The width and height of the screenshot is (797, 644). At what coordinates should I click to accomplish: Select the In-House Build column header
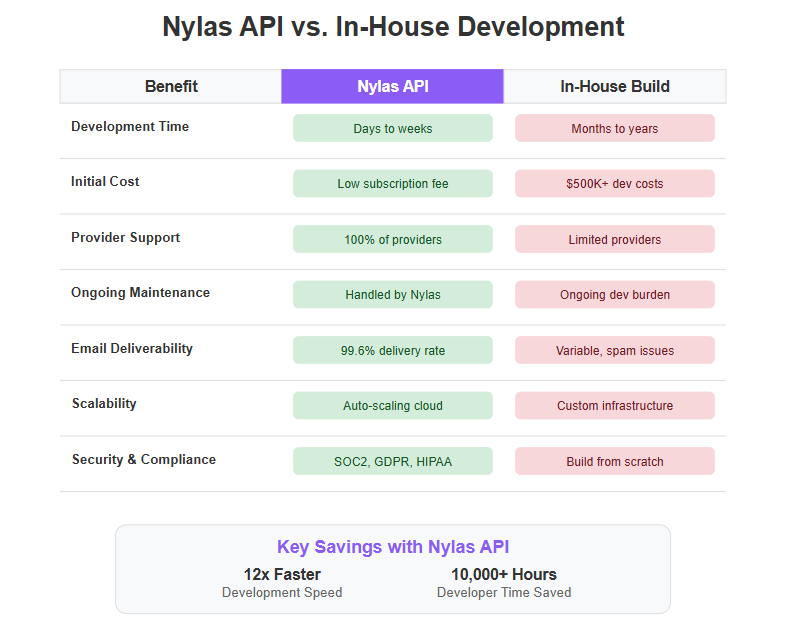tap(615, 86)
